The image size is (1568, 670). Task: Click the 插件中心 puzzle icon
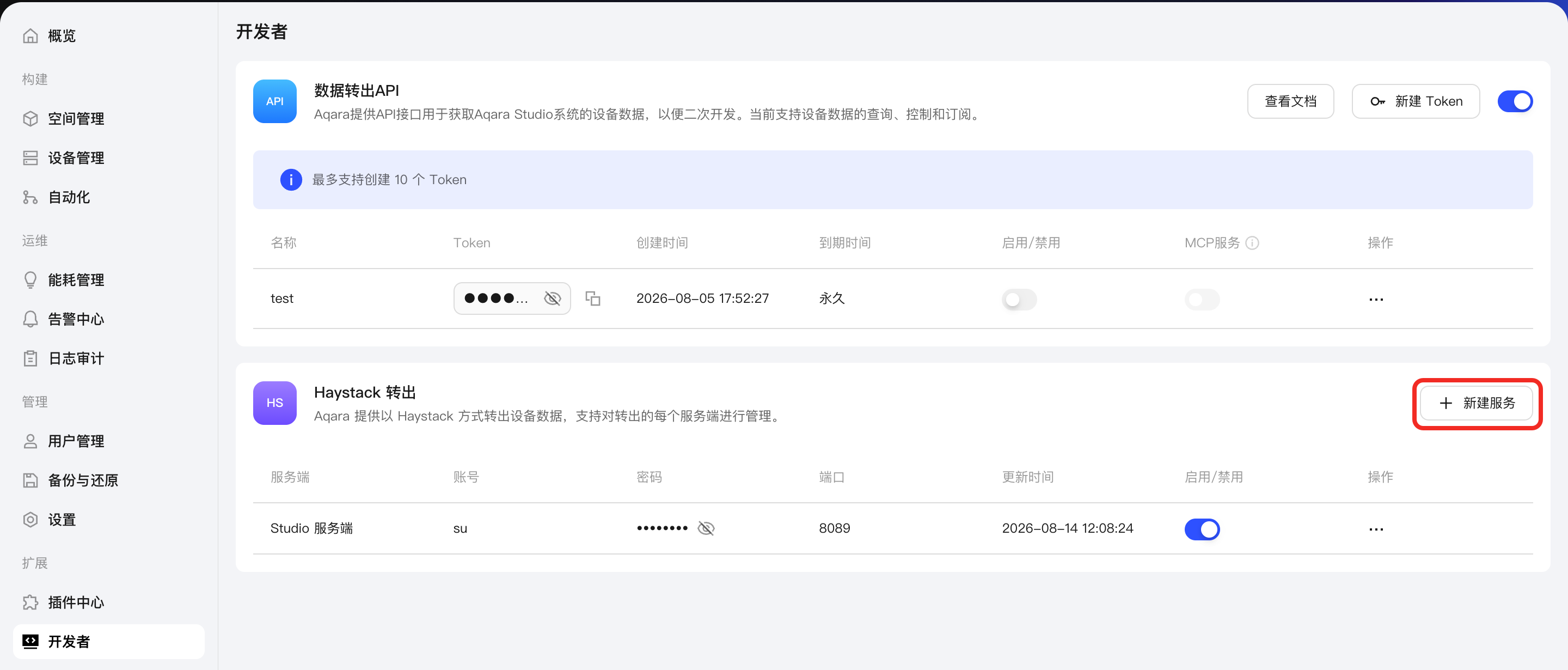coord(30,602)
